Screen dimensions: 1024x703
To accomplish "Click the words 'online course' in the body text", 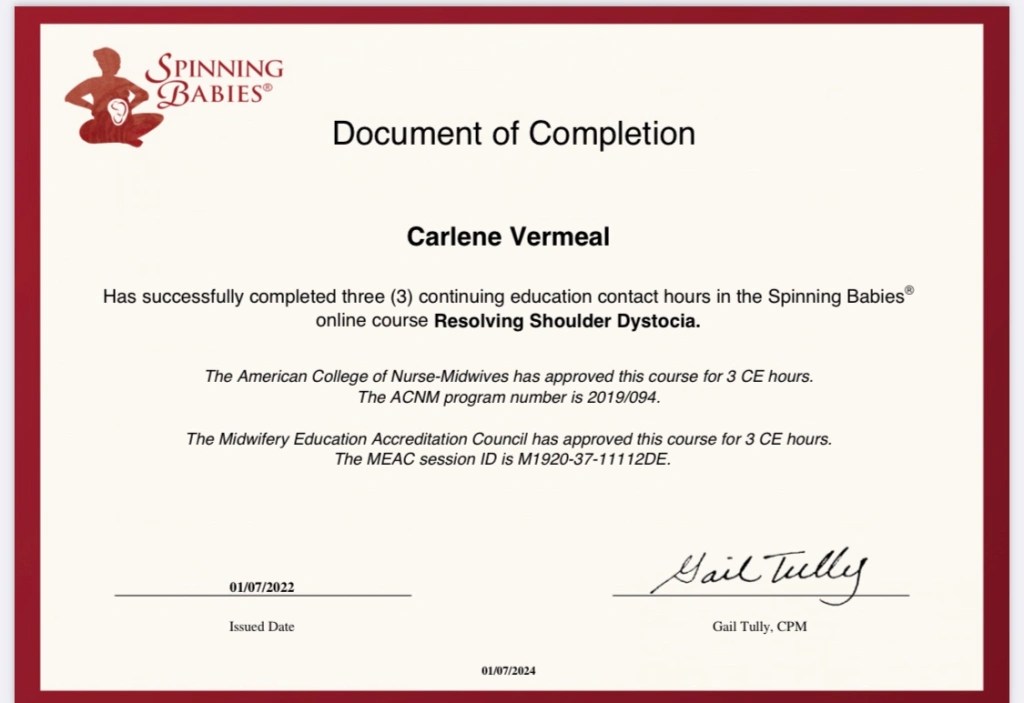I will point(373,322).
